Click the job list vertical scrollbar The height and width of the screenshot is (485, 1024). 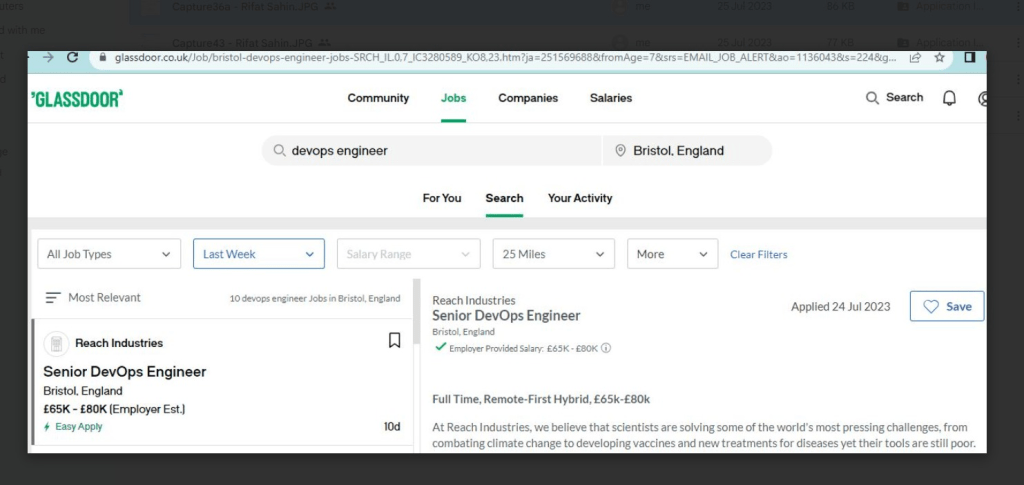(x=417, y=313)
